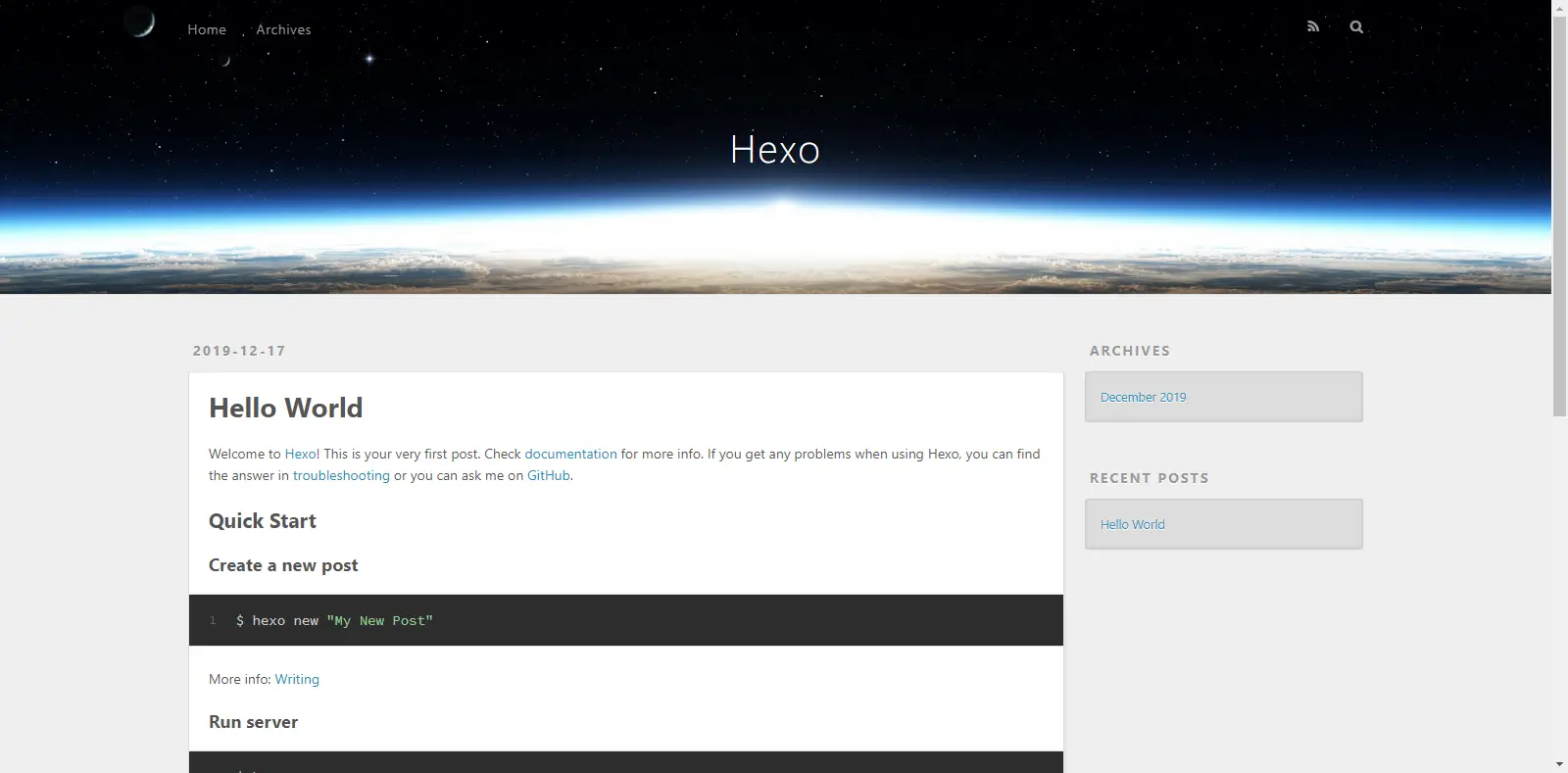Open the documentation link
This screenshot has width=1568, height=773.
pyautogui.click(x=570, y=454)
